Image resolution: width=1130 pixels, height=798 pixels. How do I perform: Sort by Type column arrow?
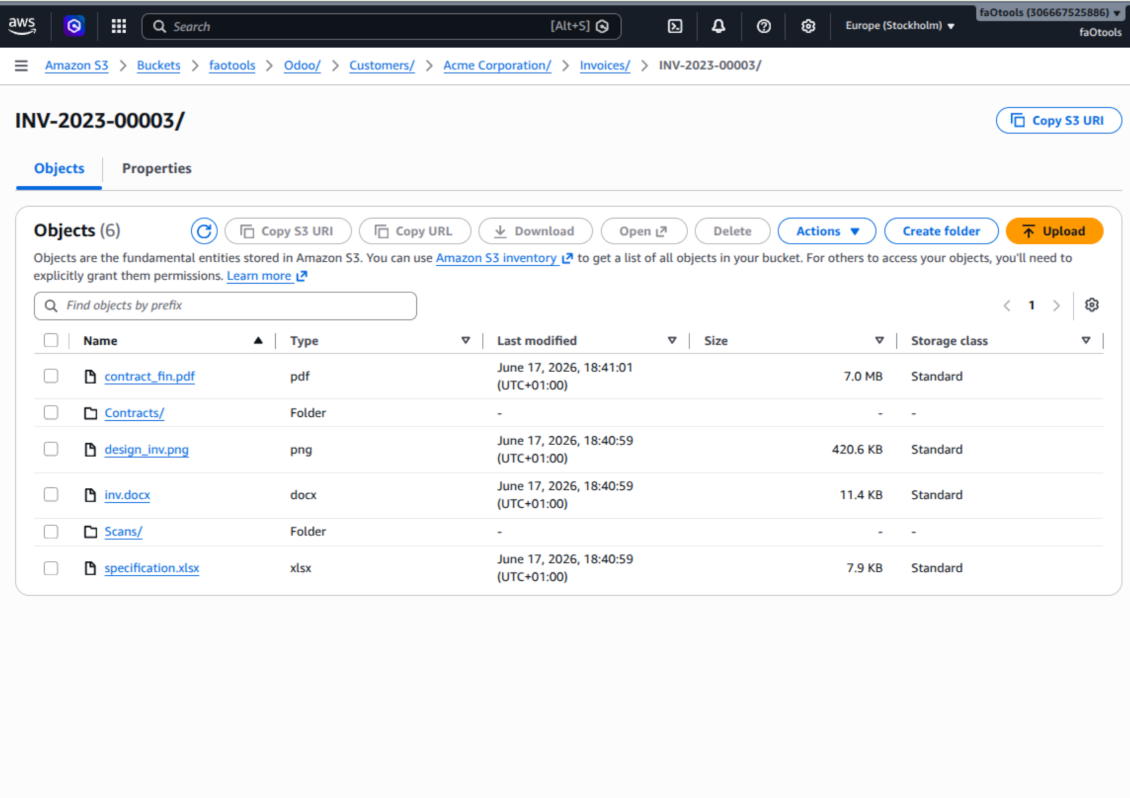466,340
